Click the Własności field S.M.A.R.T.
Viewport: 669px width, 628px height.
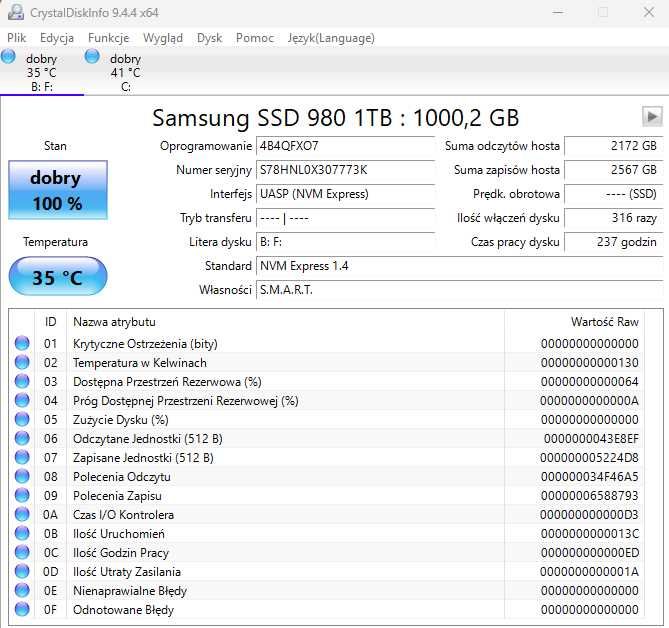(x=460, y=290)
